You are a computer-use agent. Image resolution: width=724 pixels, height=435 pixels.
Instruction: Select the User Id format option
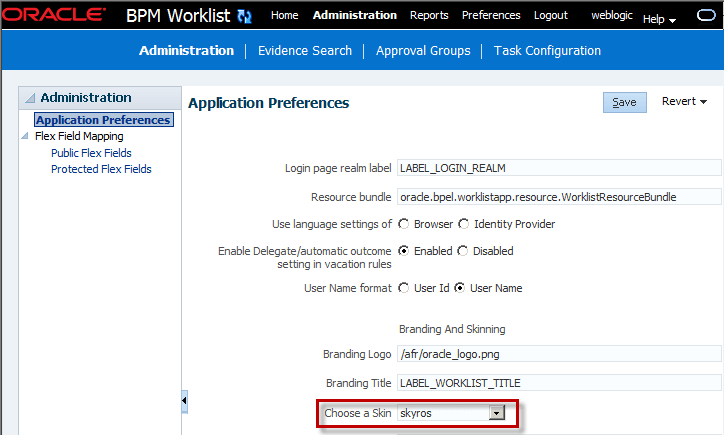click(x=404, y=288)
